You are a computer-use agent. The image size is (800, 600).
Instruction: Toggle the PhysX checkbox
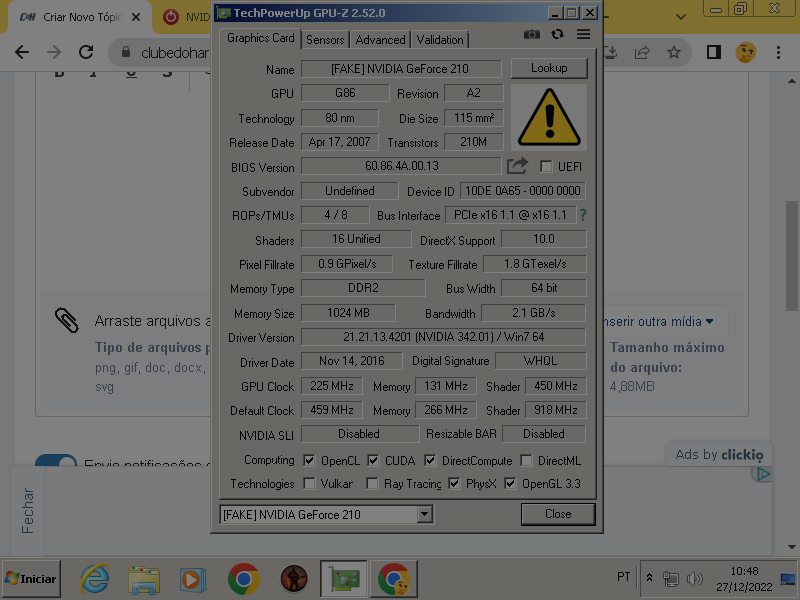[x=454, y=483]
